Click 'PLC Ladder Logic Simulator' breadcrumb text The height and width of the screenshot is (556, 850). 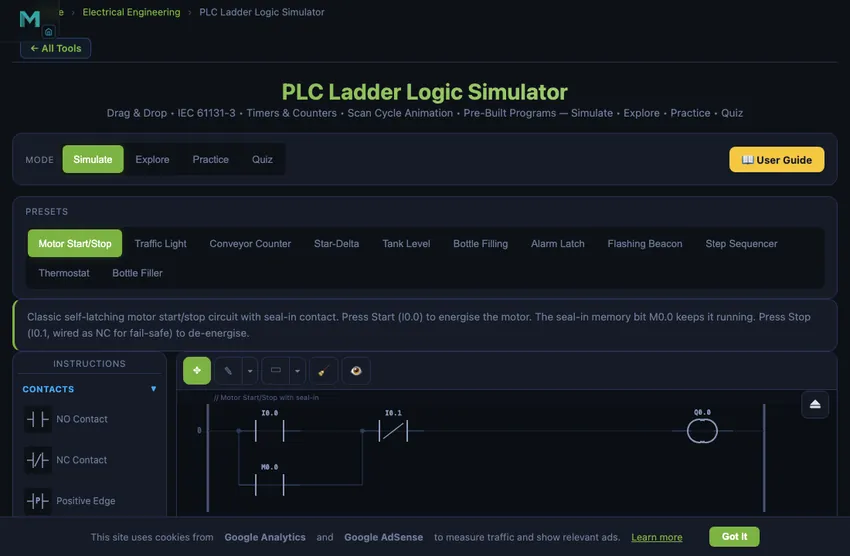pos(262,12)
